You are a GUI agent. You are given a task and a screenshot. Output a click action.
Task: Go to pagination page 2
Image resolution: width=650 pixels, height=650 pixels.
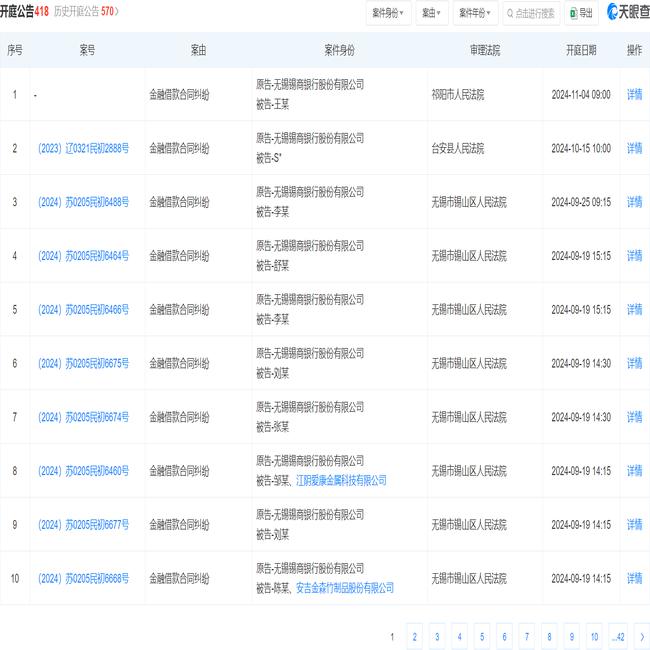[x=415, y=637]
